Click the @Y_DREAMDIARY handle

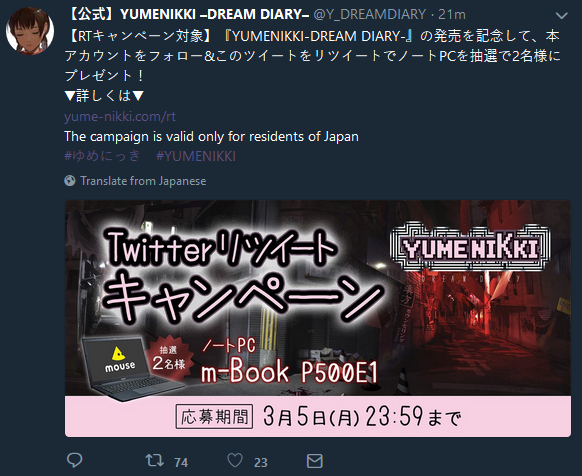[x=370, y=14]
